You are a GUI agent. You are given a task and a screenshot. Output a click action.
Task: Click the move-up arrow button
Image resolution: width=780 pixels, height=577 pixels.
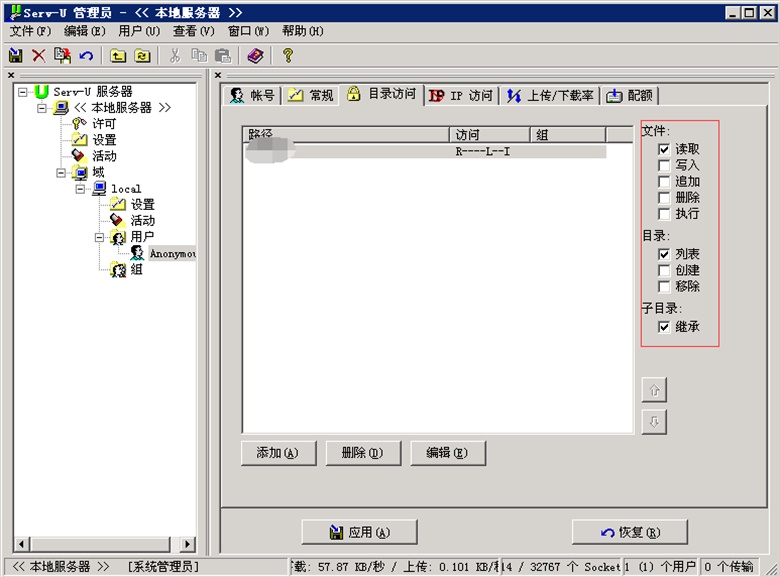tap(654, 390)
